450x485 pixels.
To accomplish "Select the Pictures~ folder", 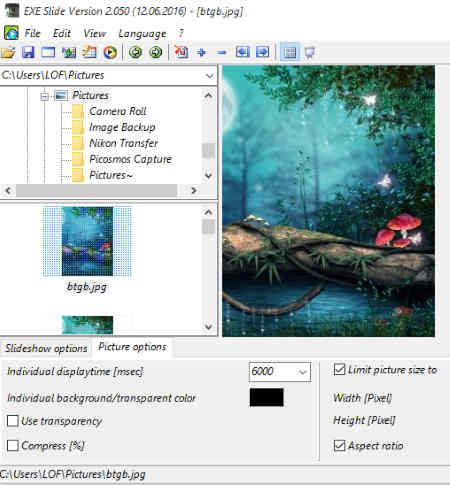I will coord(111,175).
